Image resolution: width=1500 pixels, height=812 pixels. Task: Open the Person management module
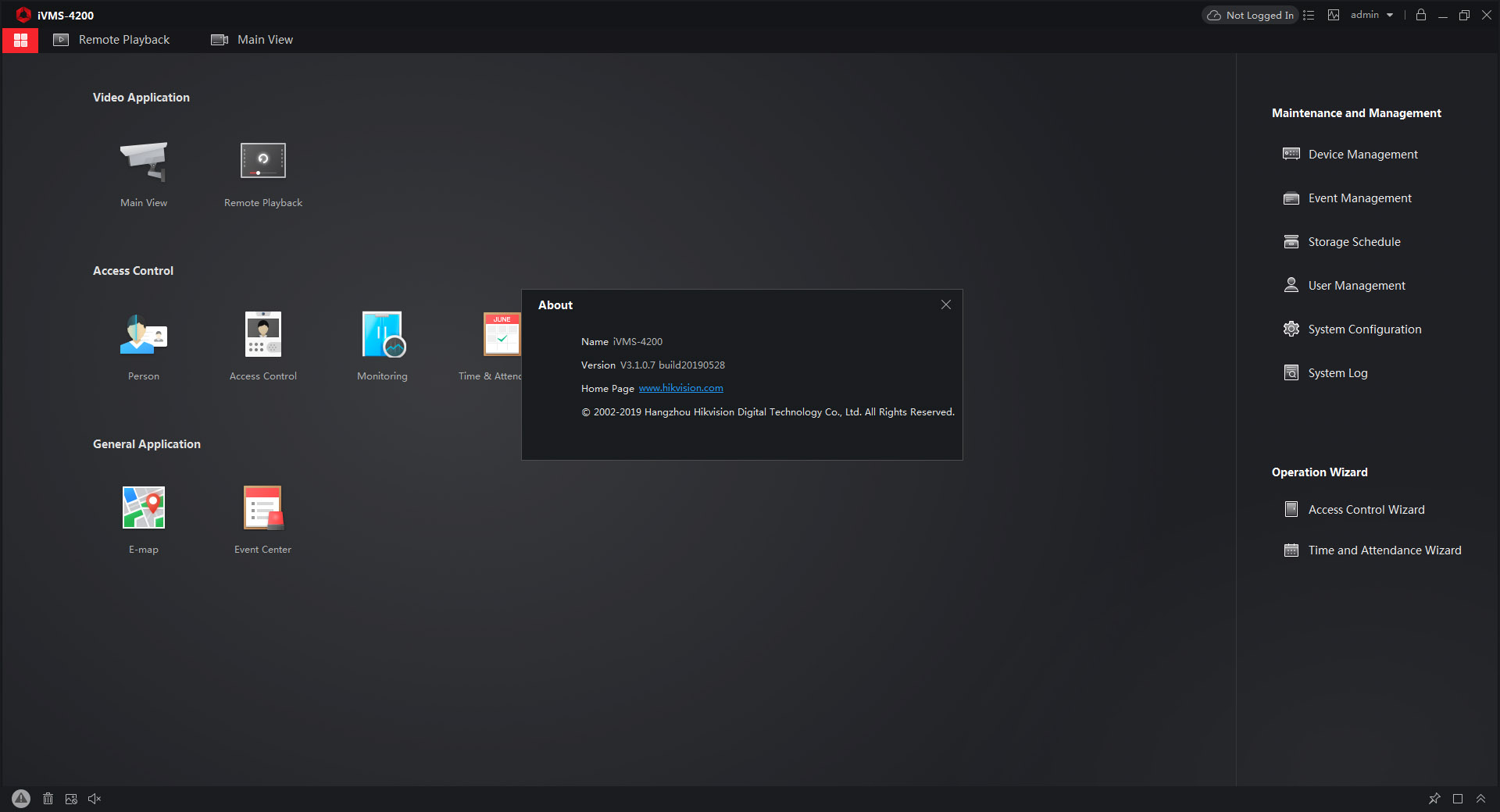point(144,334)
